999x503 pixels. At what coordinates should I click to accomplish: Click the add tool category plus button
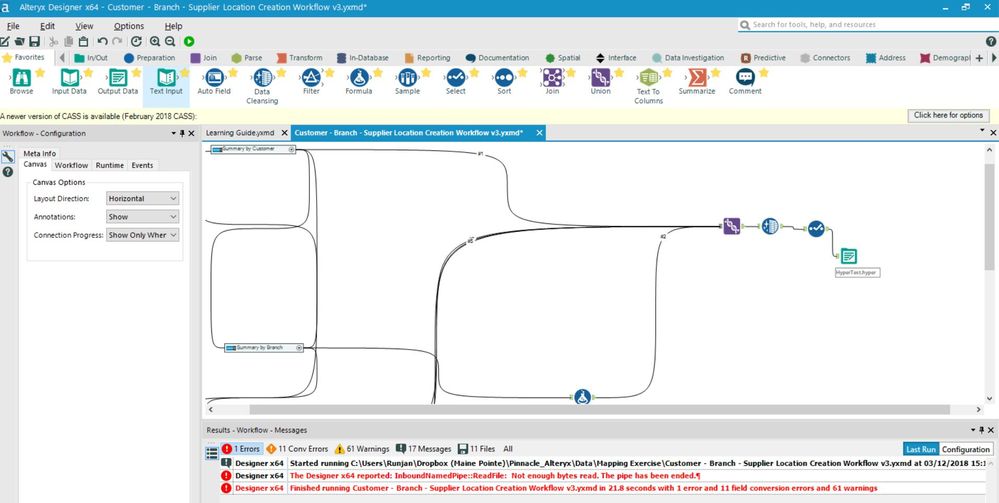click(x=979, y=58)
